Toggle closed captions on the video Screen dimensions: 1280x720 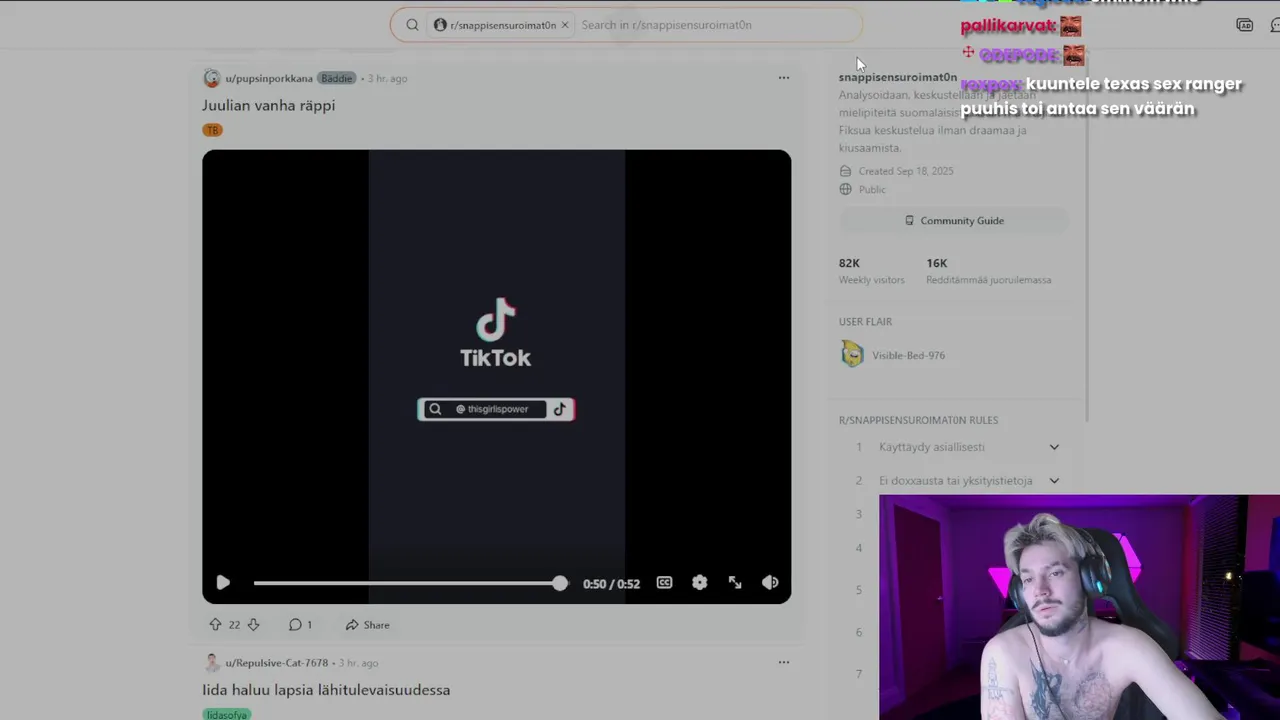tap(664, 583)
